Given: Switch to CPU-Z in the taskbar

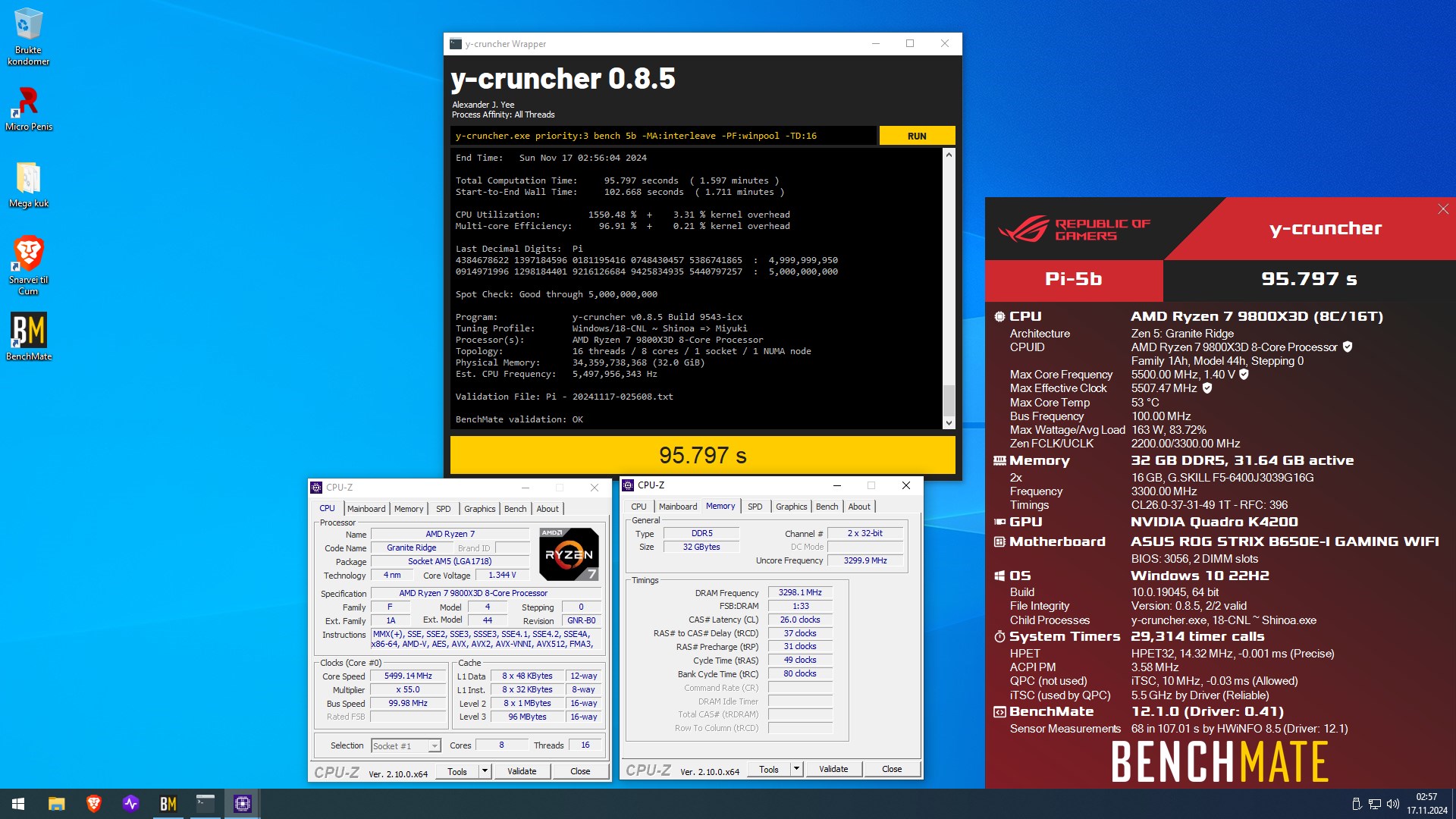Looking at the screenshot, I should point(243,804).
